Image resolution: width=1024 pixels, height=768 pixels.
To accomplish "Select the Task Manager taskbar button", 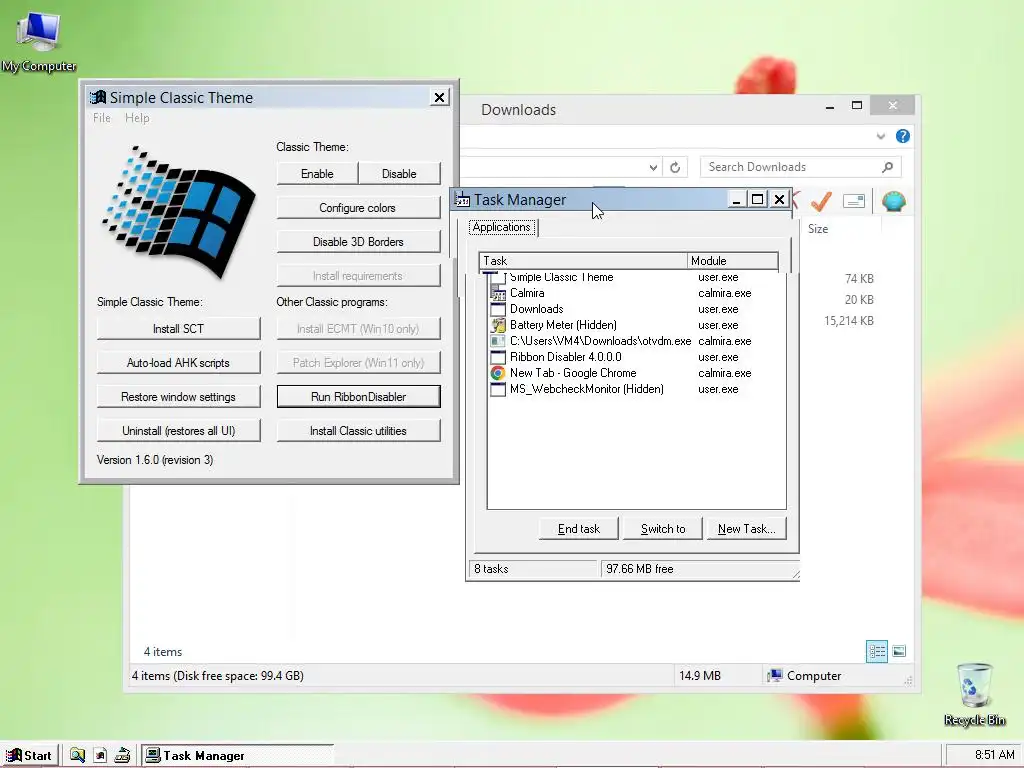I will (238, 756).
